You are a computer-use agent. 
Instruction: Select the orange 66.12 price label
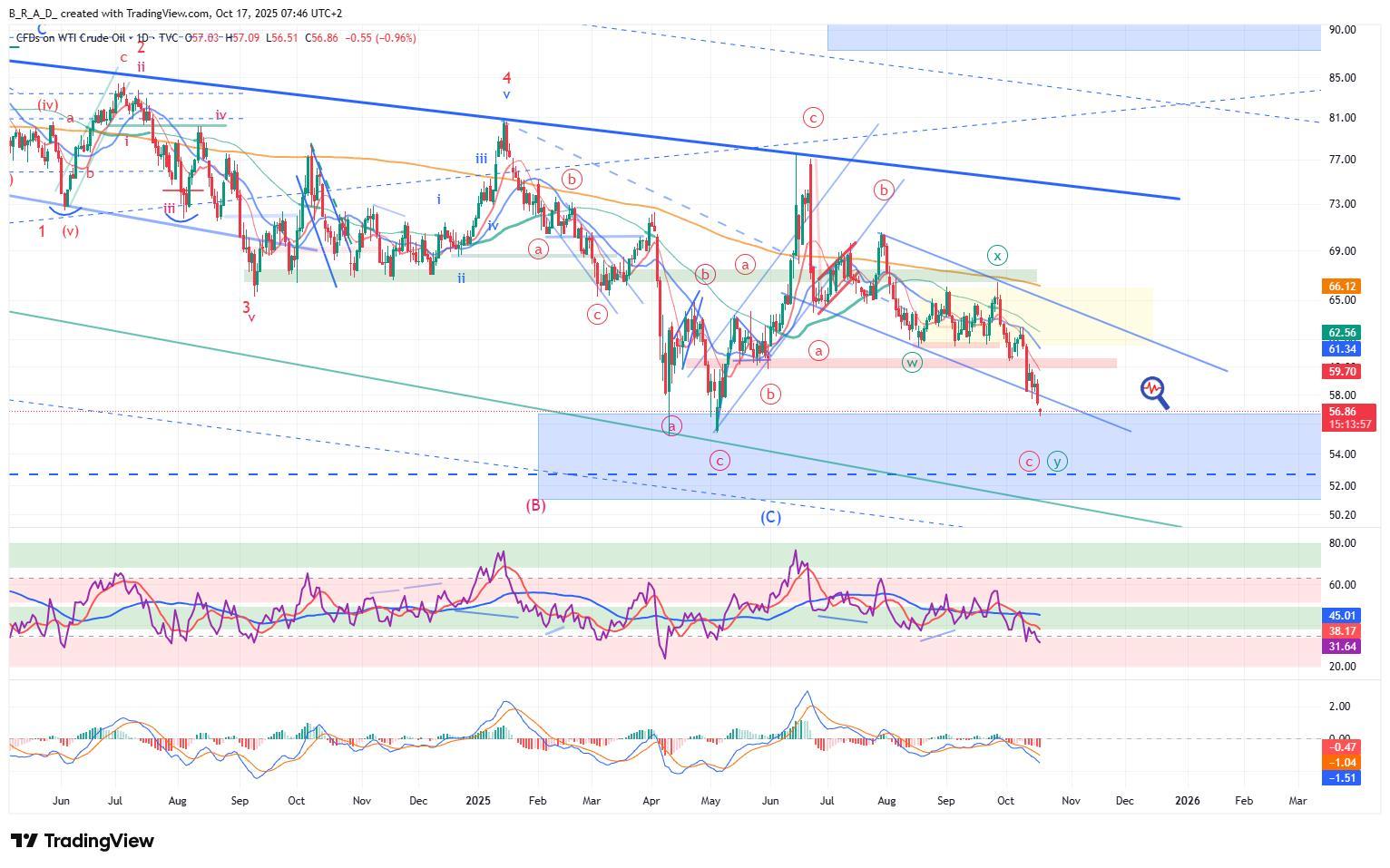(x=1342, y=287)
